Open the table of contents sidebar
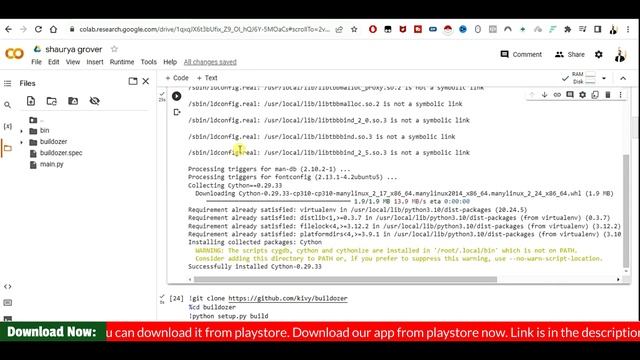640x360 pixels. coord(7,83)
